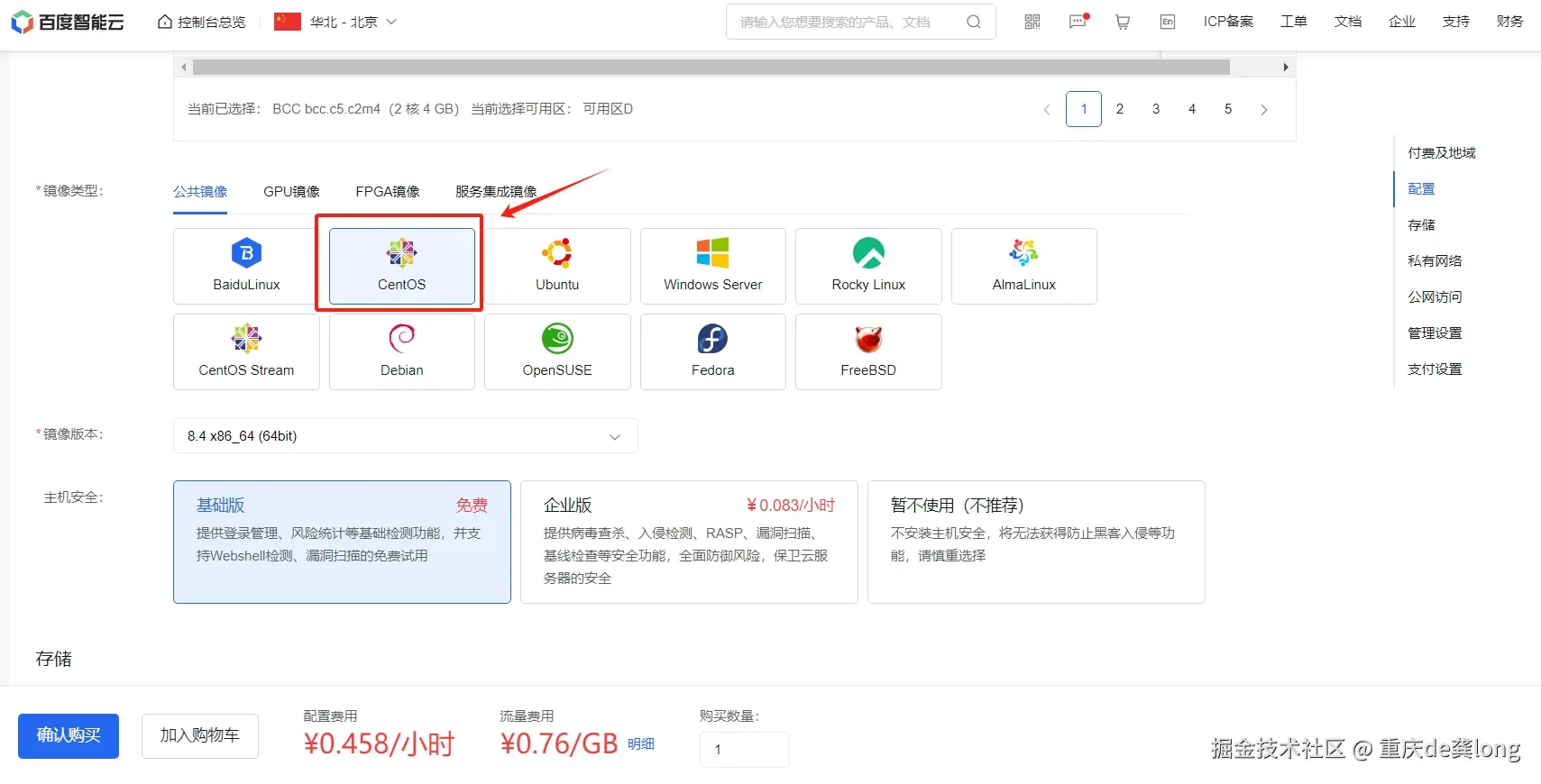The image size is (1541, 784).
Task: Click the 确认购买 button
Action: tap(69, 736)
